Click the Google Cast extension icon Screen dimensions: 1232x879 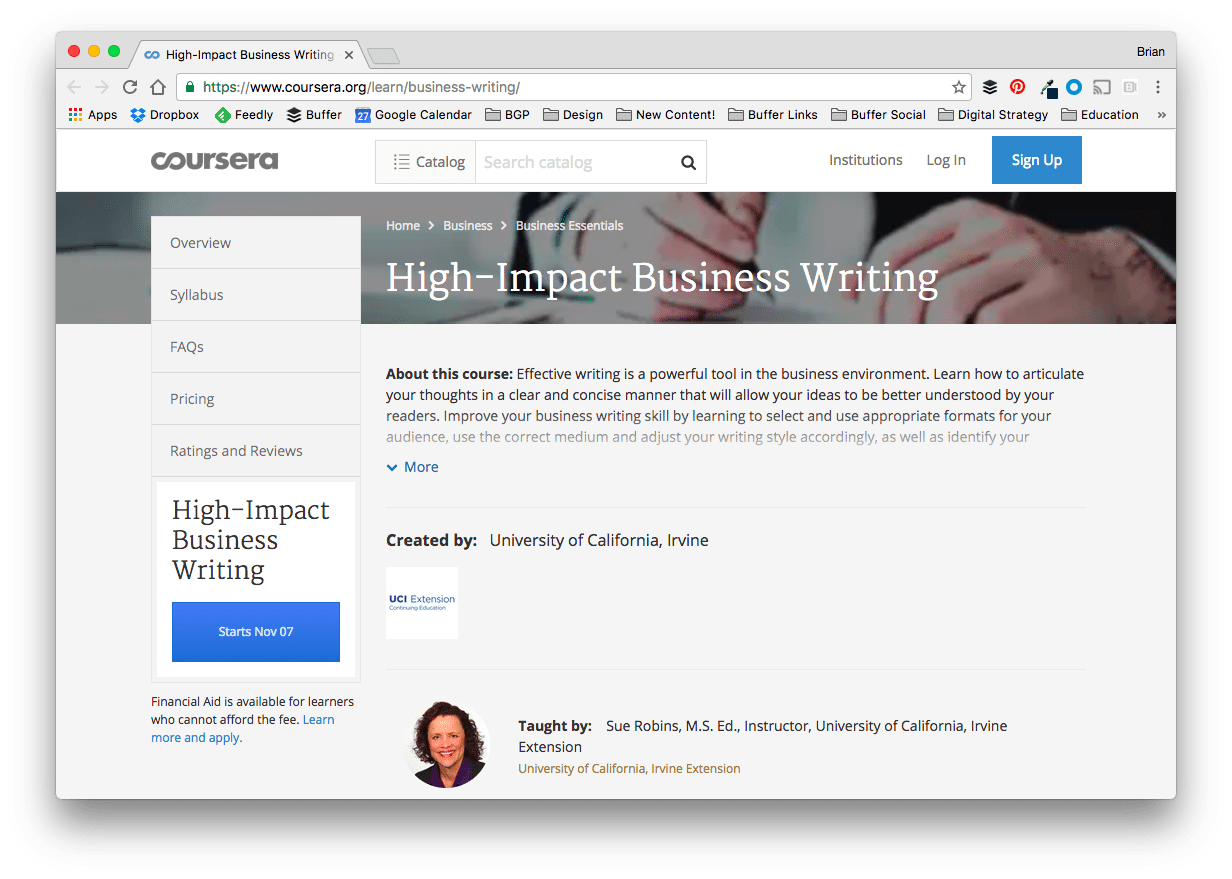(x=1101, y=87)
